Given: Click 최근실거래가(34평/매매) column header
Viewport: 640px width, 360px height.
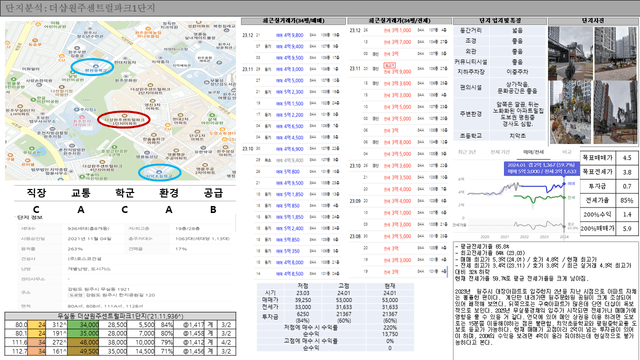Looking at the screenshot, I should (x=293, y=20).
